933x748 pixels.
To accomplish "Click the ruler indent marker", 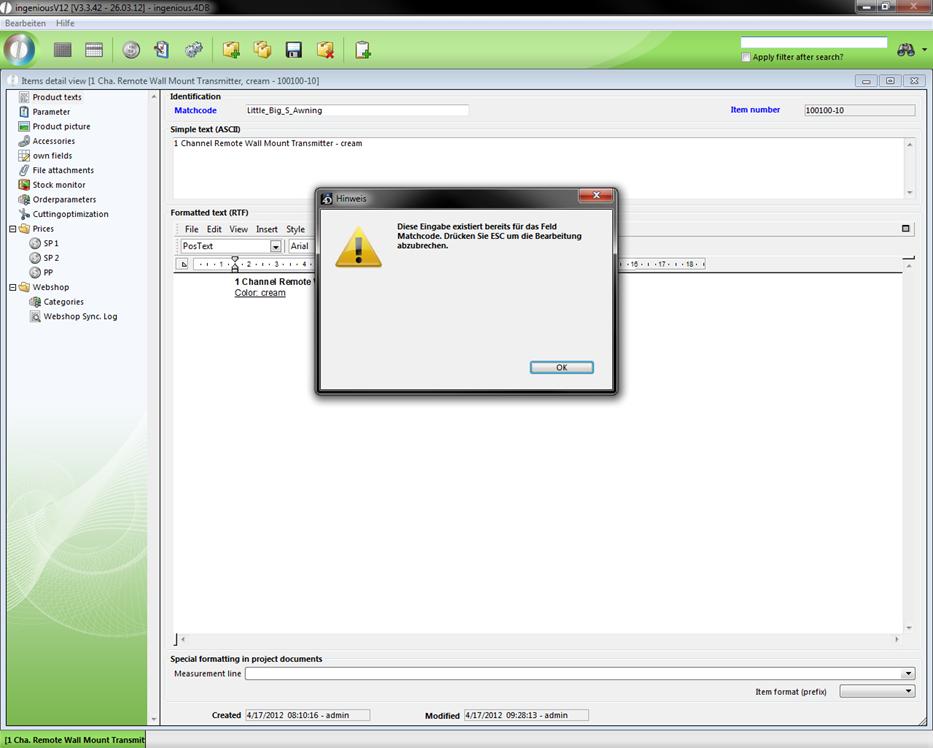I will [235, 264].
